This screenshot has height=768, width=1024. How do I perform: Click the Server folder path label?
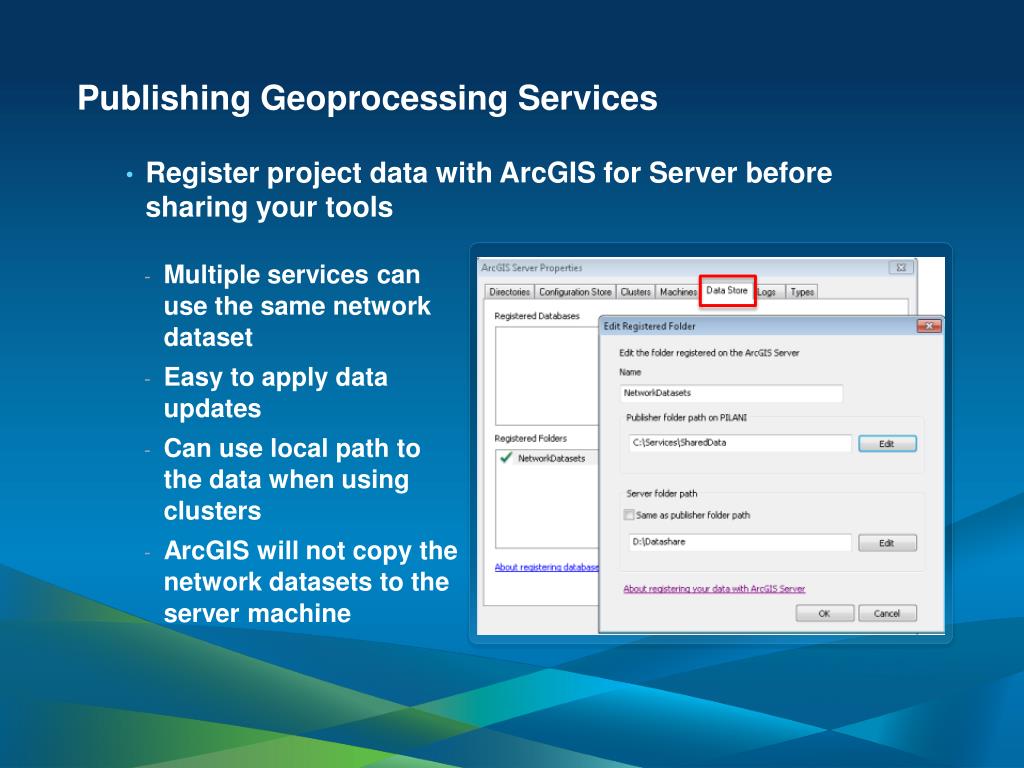(x=662, y=494)
